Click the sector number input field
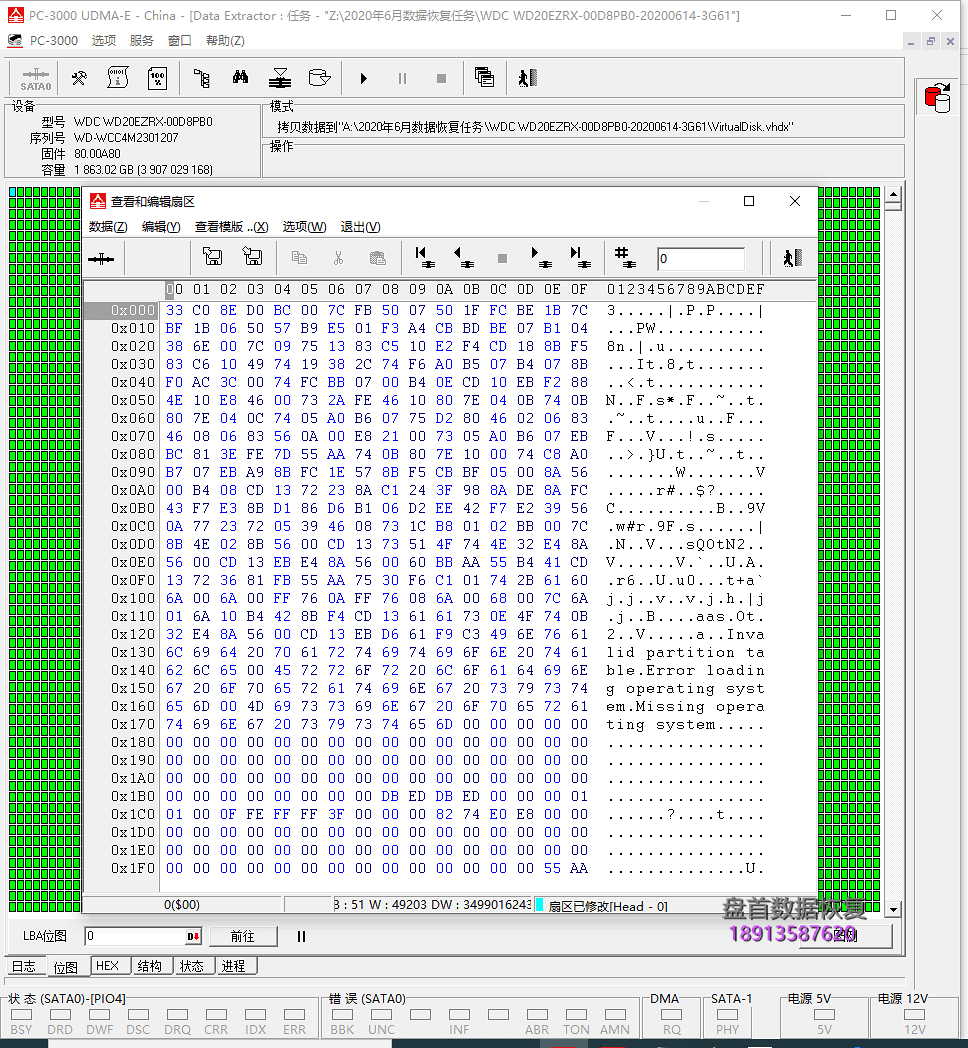 click(x=701, y=259)
